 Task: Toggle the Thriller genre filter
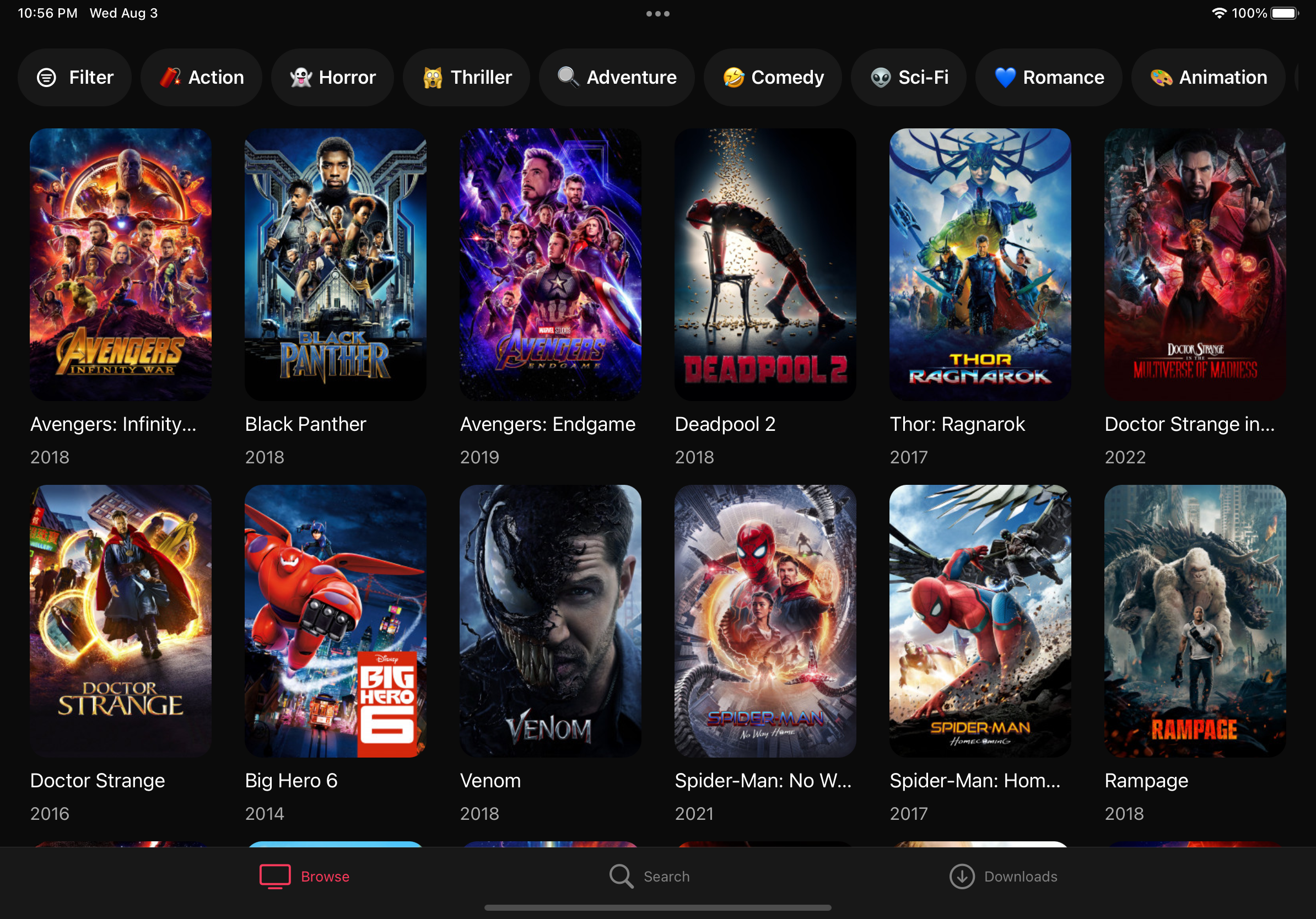click(467, 77)
